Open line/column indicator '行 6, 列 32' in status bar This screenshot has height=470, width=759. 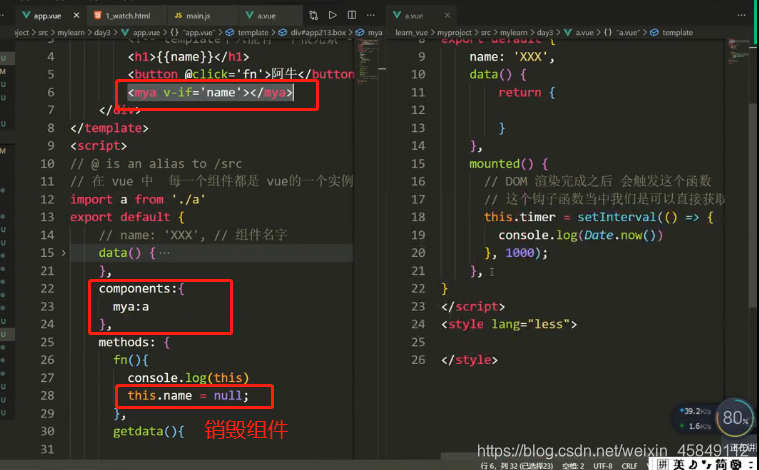tap(517, 466)
